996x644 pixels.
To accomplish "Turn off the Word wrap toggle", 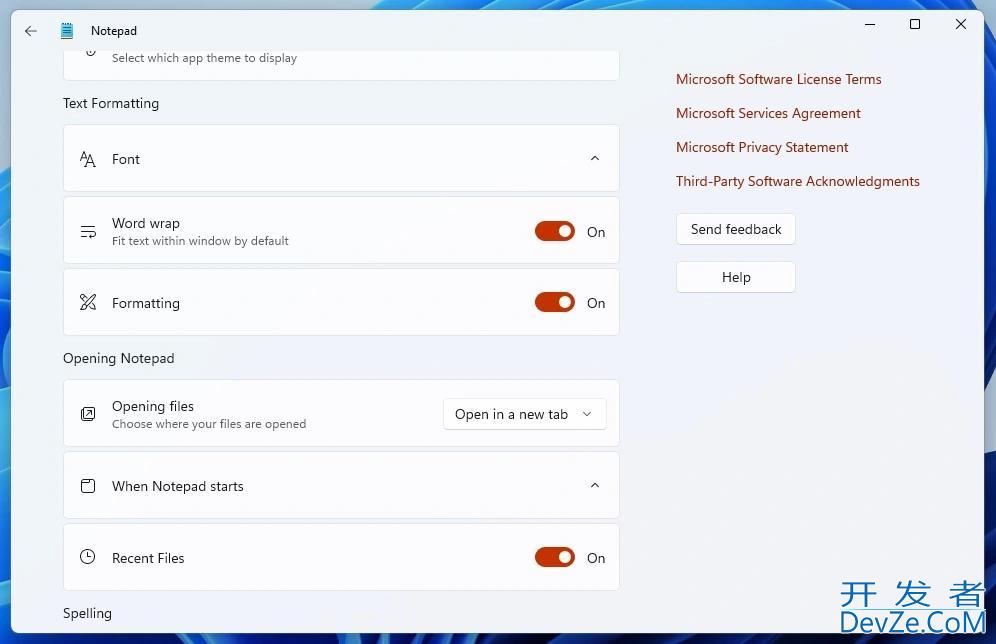I will tap(555, 231).
